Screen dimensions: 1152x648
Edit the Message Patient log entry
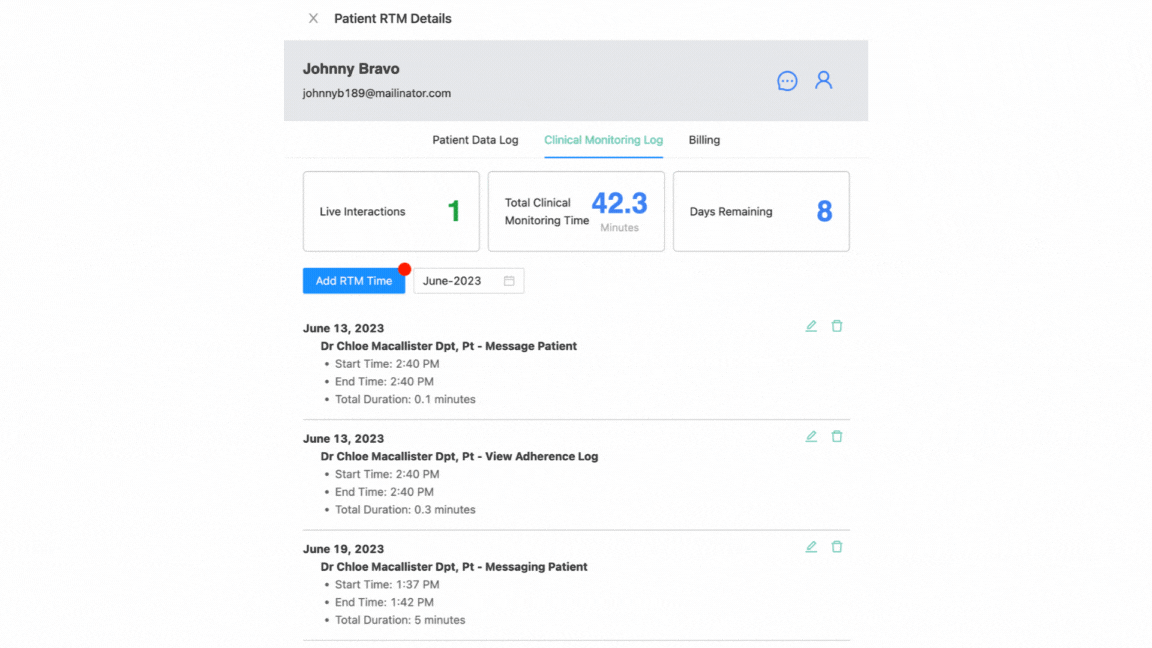coord(811,326)
